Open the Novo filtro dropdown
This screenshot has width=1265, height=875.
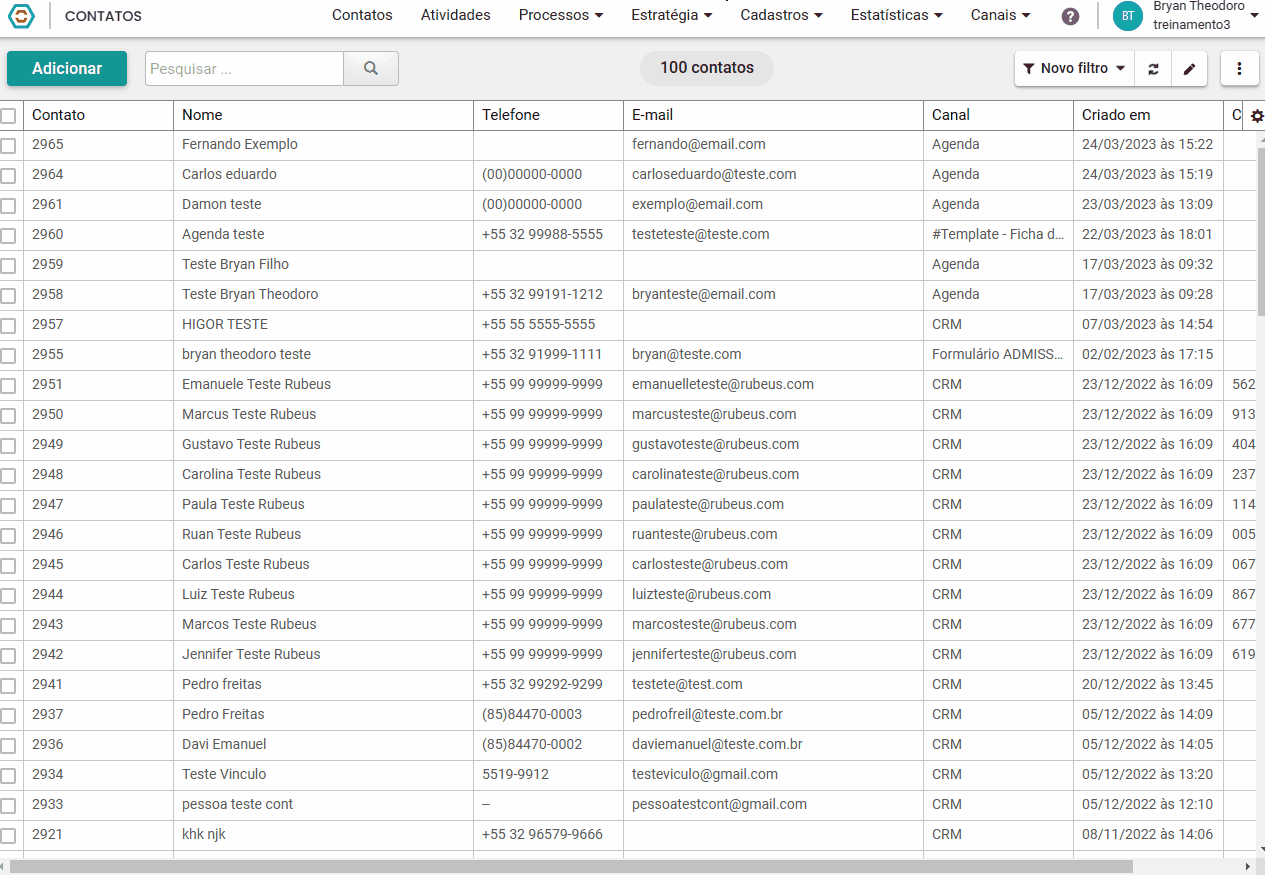point(1075,69)
